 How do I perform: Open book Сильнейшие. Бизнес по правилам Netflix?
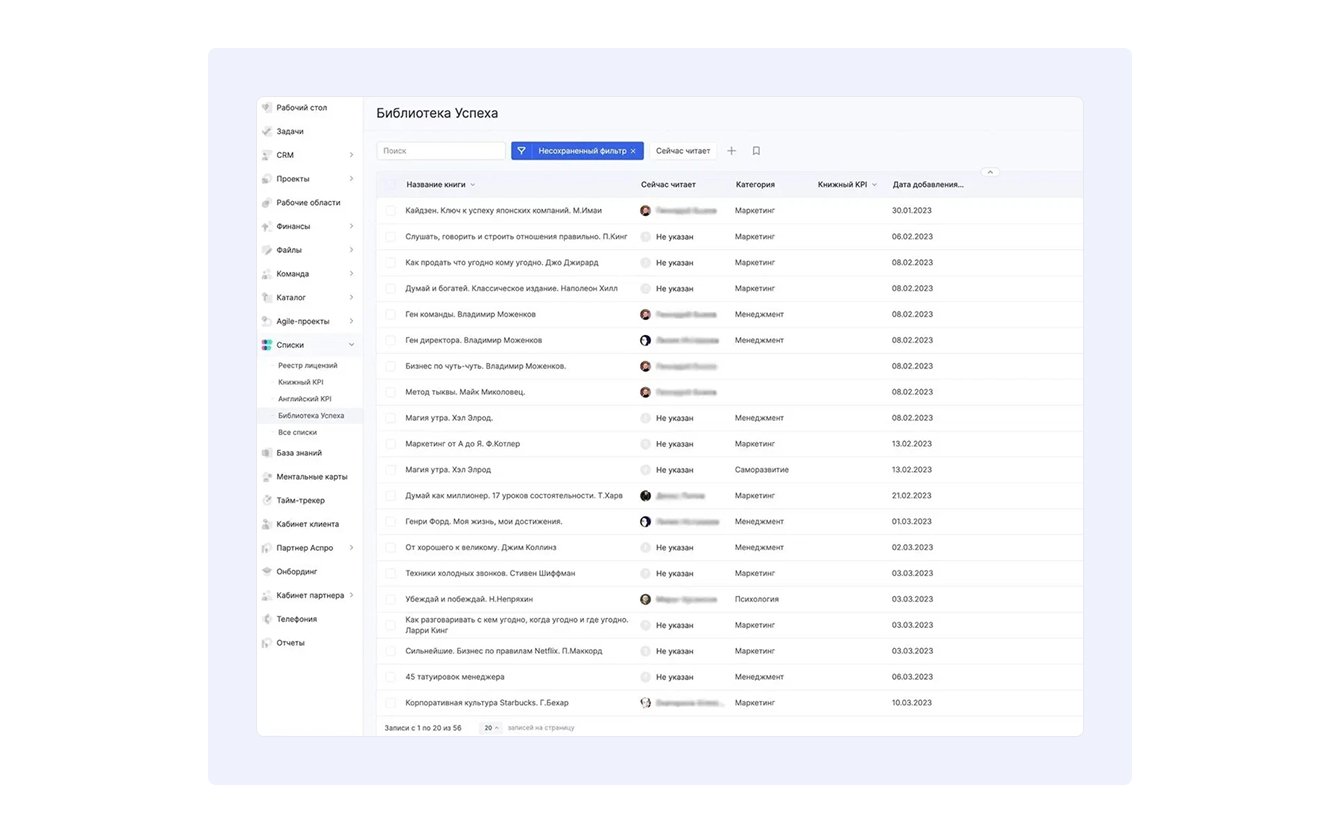pyautogui.click(x=504, y=651)
